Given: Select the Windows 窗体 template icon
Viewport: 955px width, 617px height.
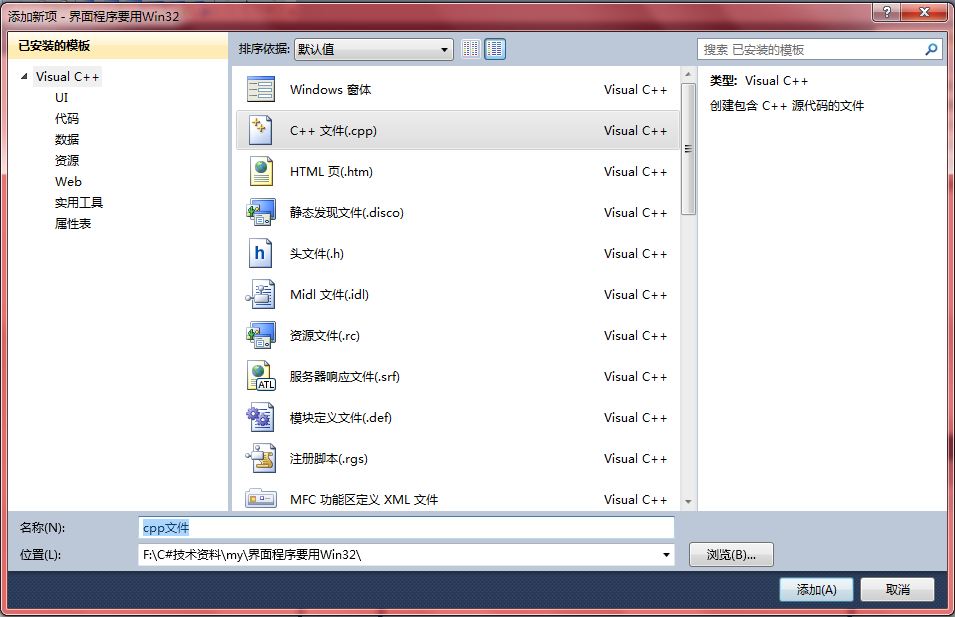Looking at the screenshot, I should [x=261, y=90].
